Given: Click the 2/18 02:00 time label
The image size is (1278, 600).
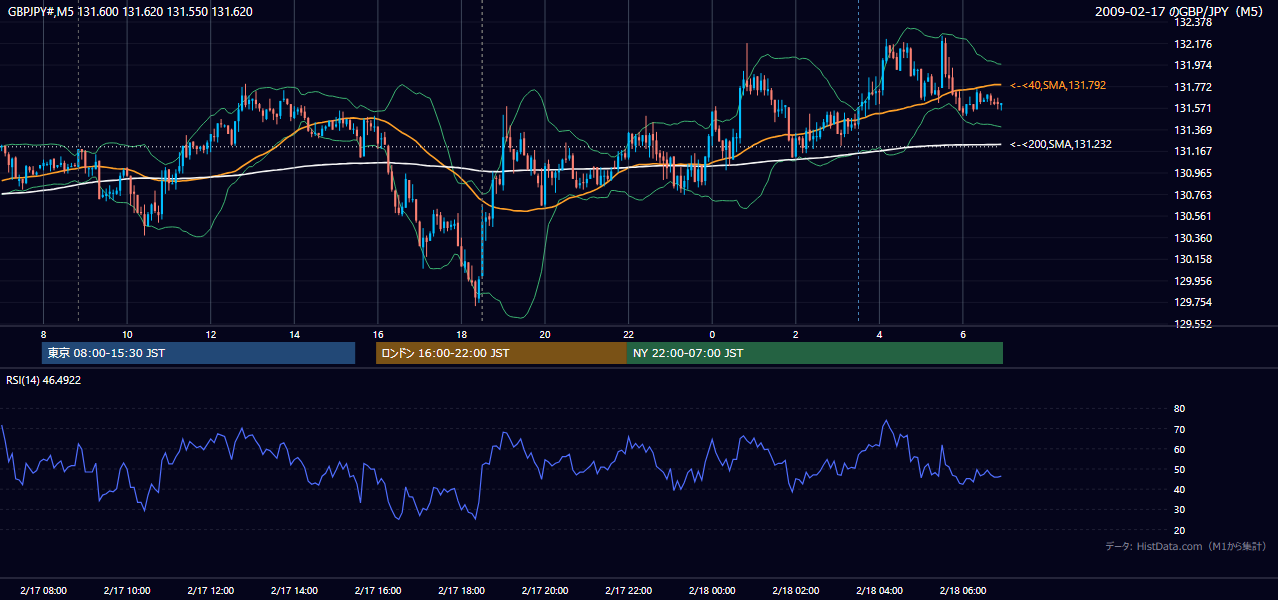Looking at the screenshot, I should coord(795,590).
